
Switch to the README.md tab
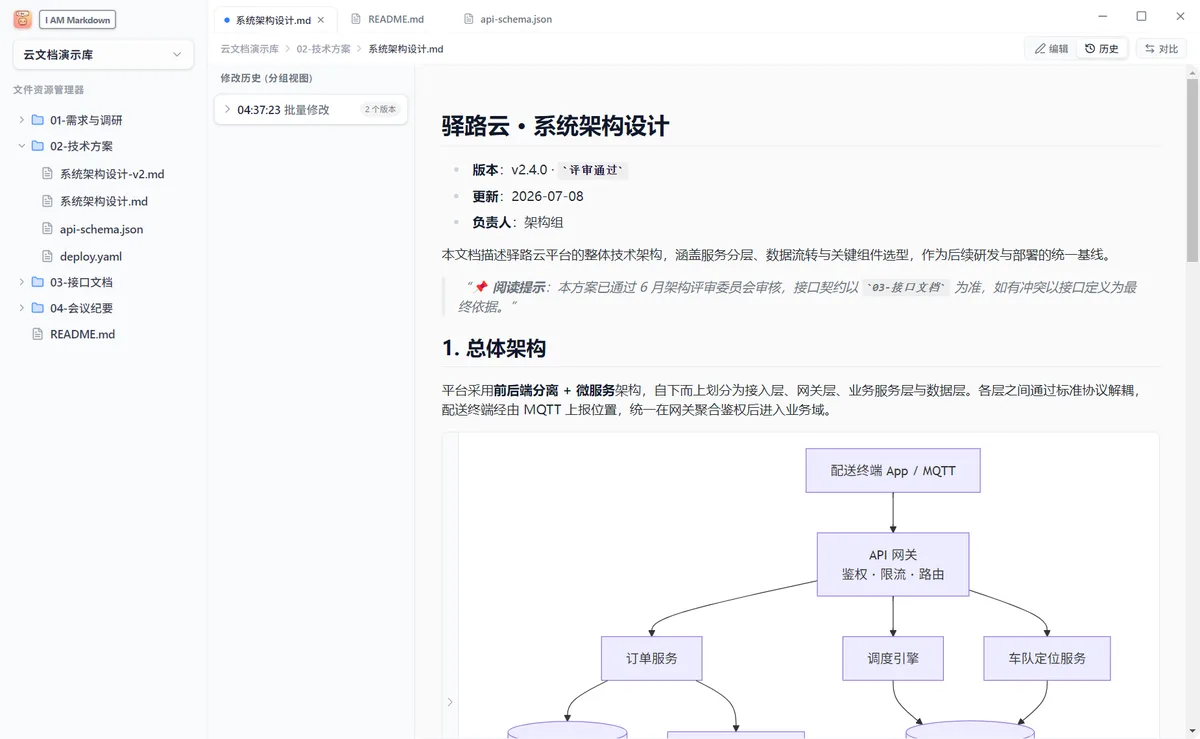[387, 19]
